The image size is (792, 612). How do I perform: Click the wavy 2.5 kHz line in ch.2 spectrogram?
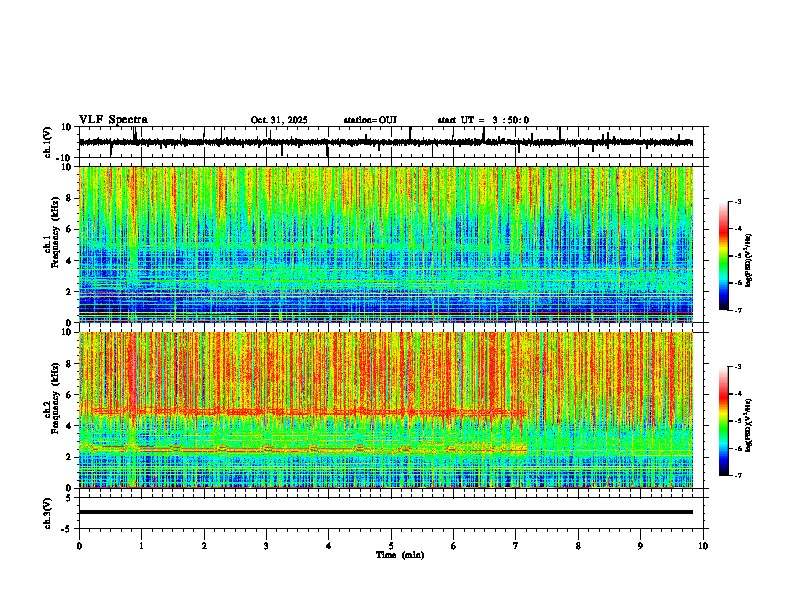tap(303, 448)
